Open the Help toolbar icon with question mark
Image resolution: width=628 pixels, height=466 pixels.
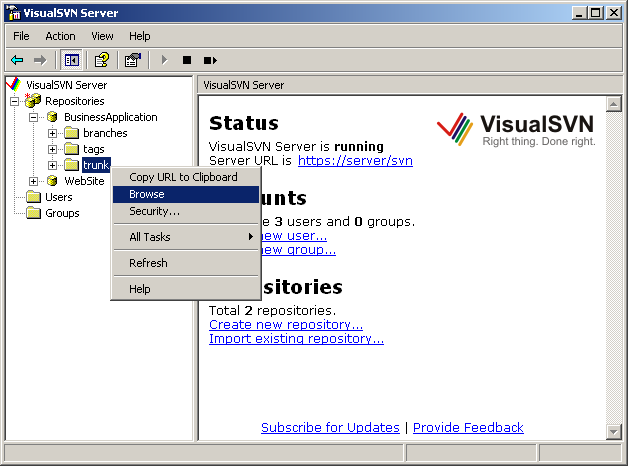[x=102, y=60]
